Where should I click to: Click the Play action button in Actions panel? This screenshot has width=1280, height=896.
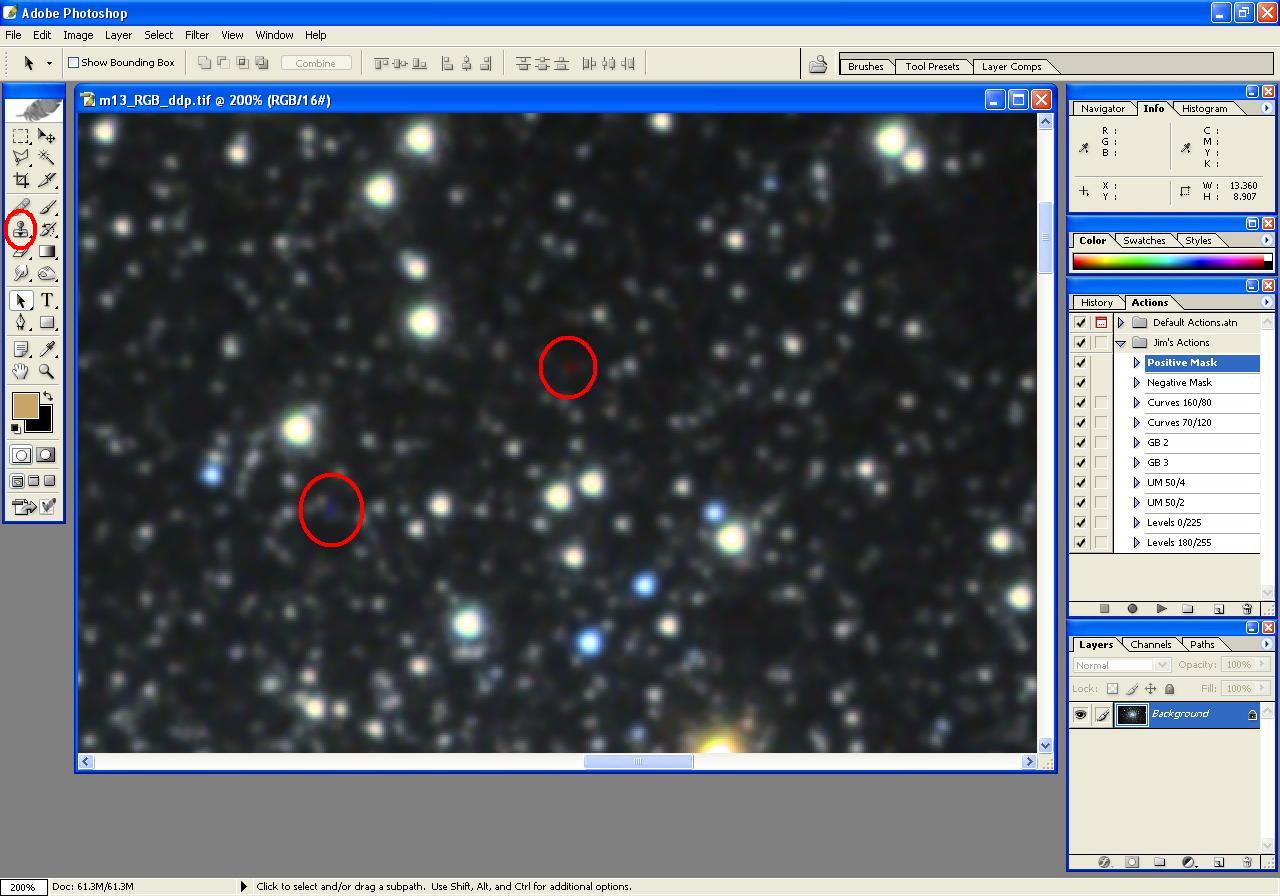[x=1161, y=608]
